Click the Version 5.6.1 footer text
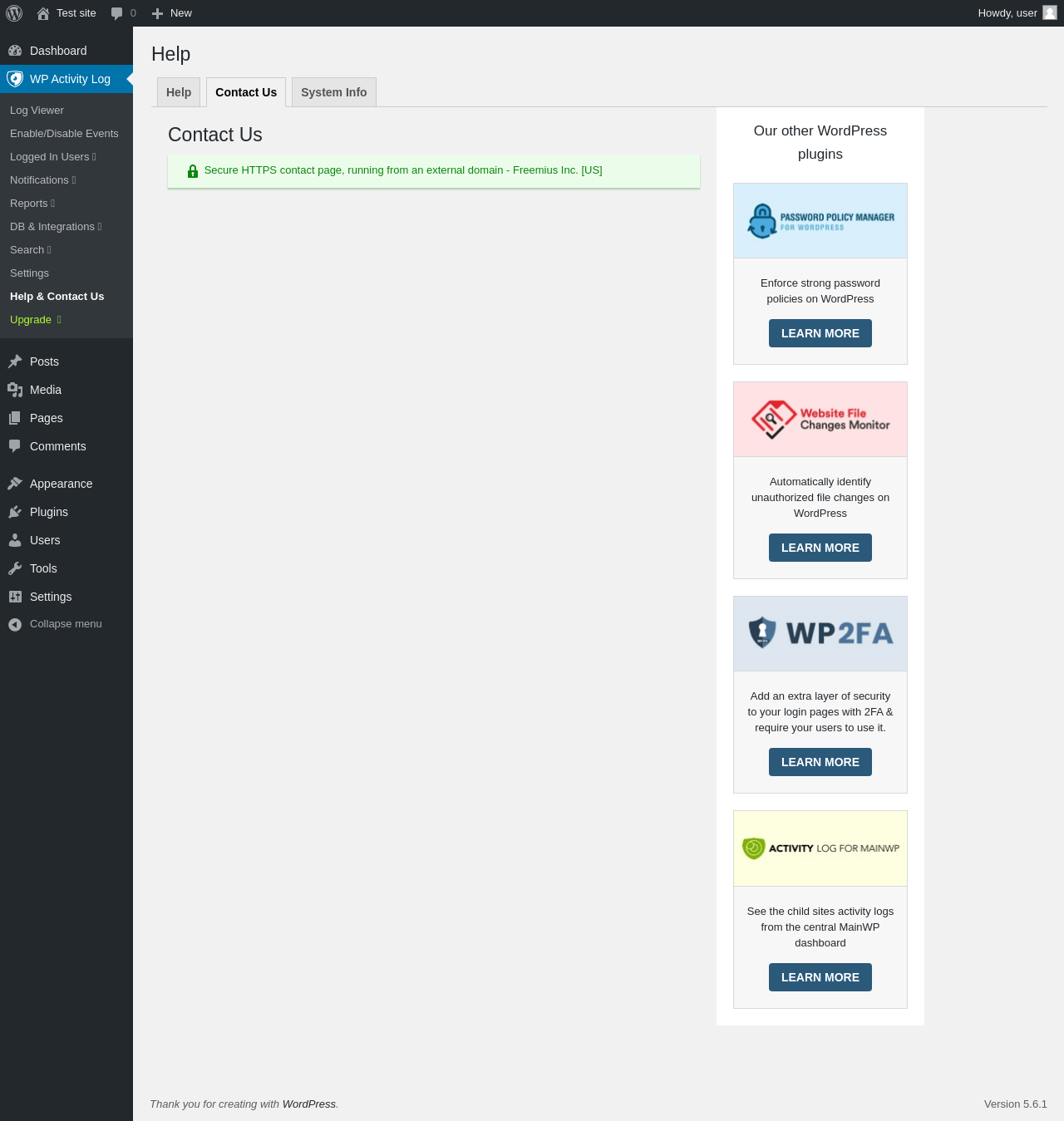 (x=1016, y=1104)
